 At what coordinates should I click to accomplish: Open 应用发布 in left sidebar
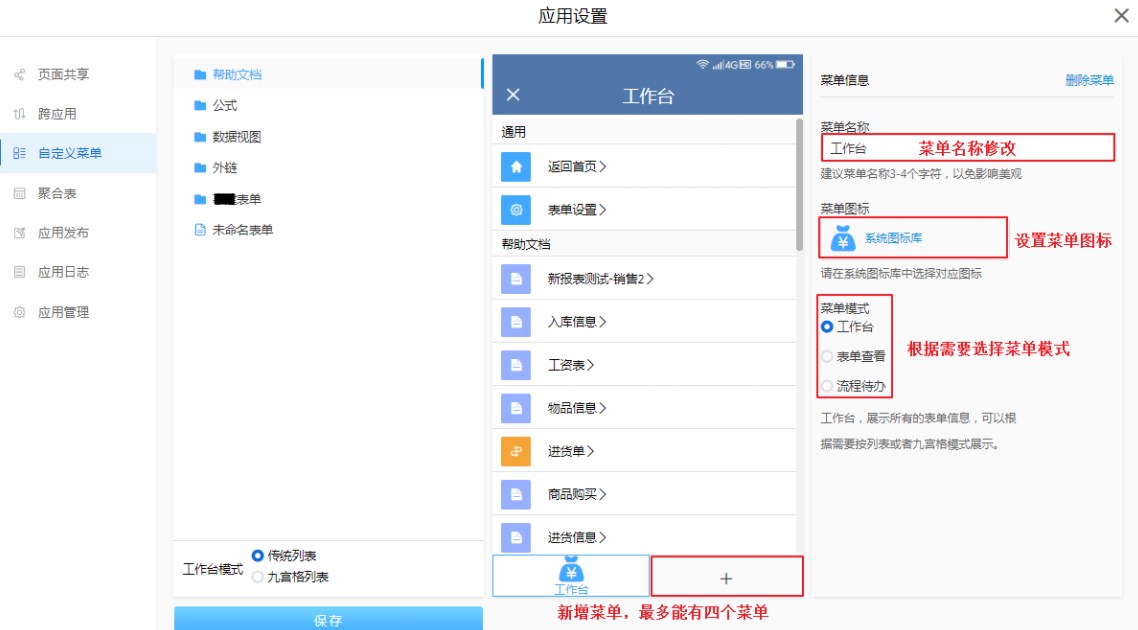point(63,233)
